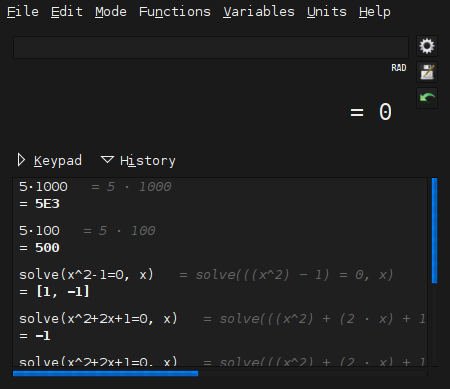
Task: Open the Edit menu
Action: 67,12
